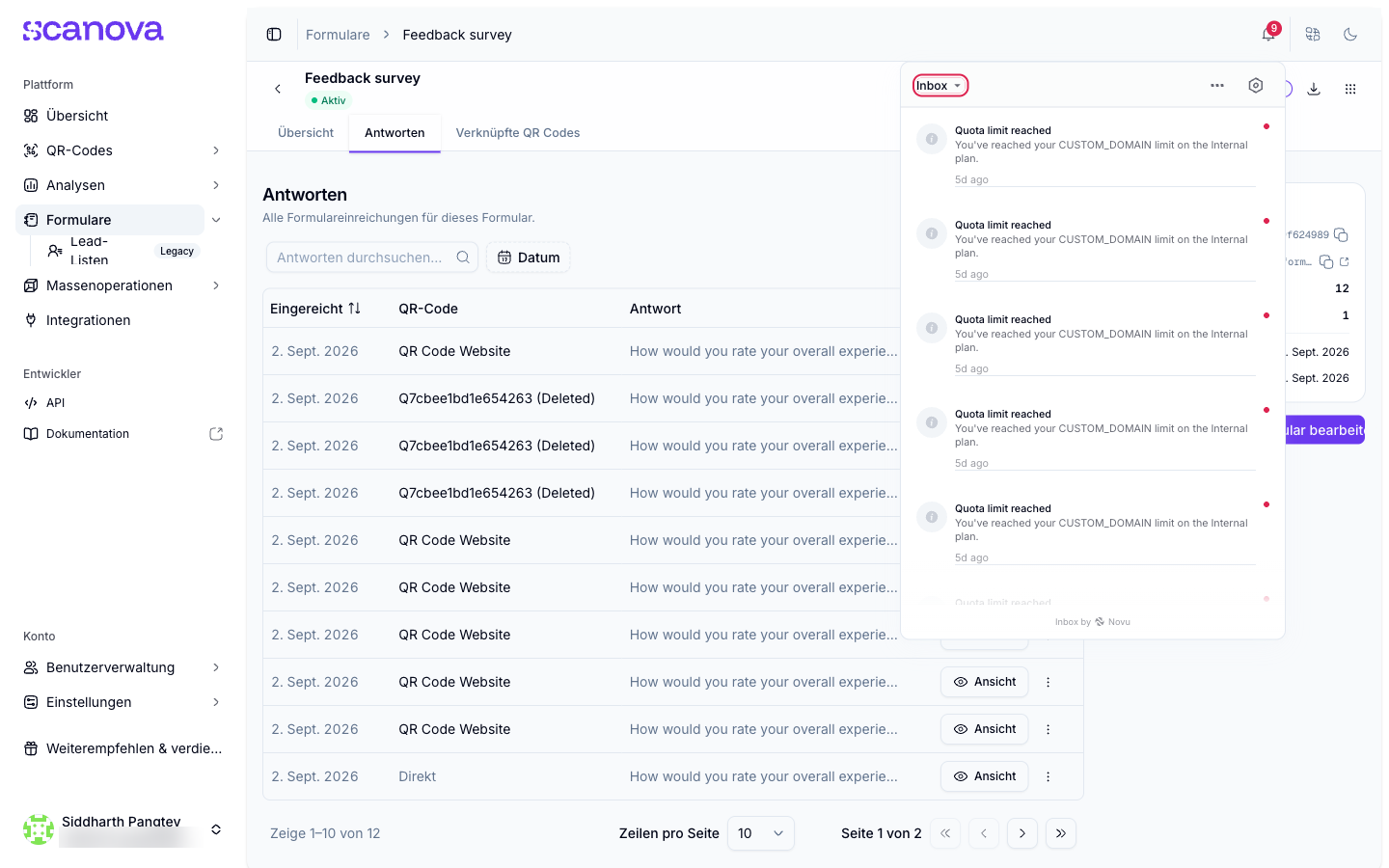
Task: Open user account switcher
Action: [x=216, y=829]
